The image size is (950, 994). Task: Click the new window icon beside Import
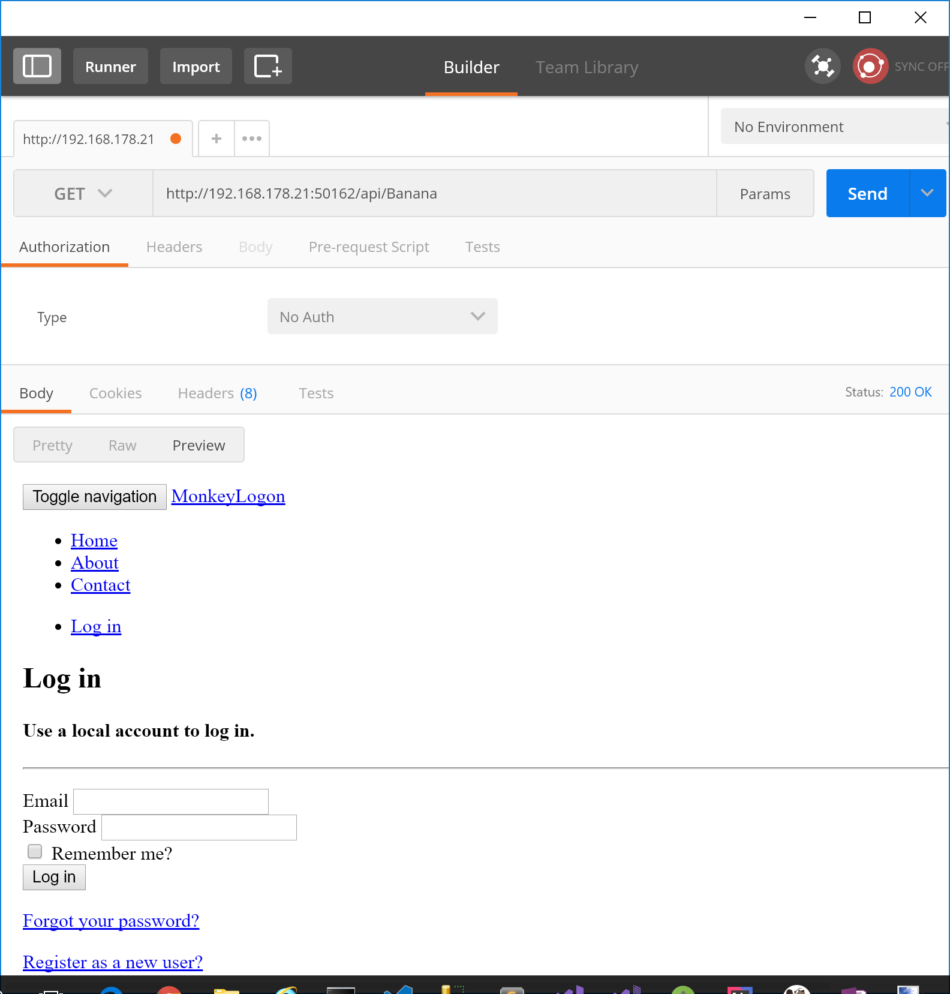click(x=267, y=66)
